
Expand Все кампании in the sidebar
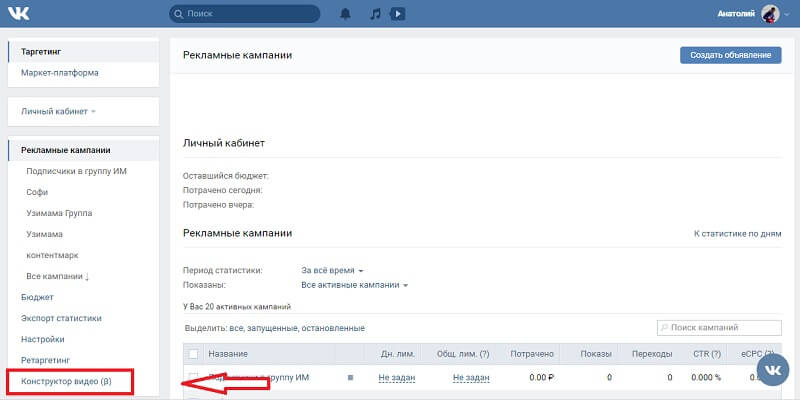coord(58,276)
